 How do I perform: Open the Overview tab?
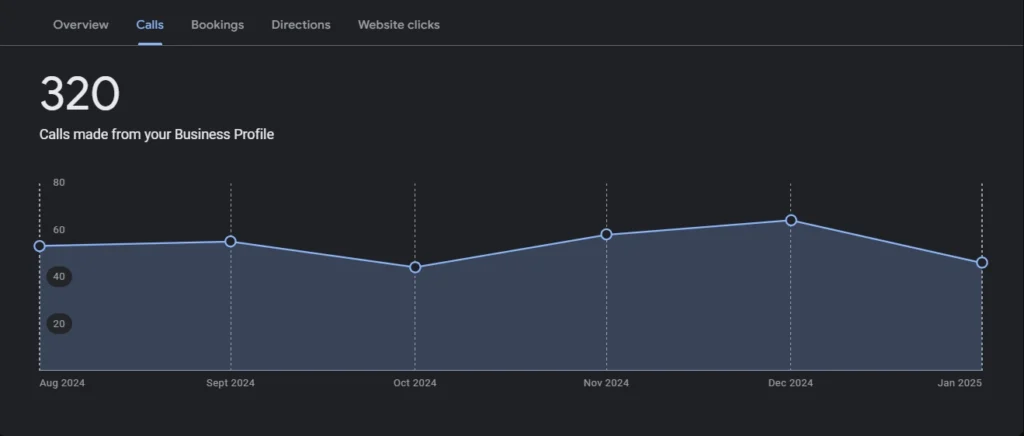click(81, 25)
